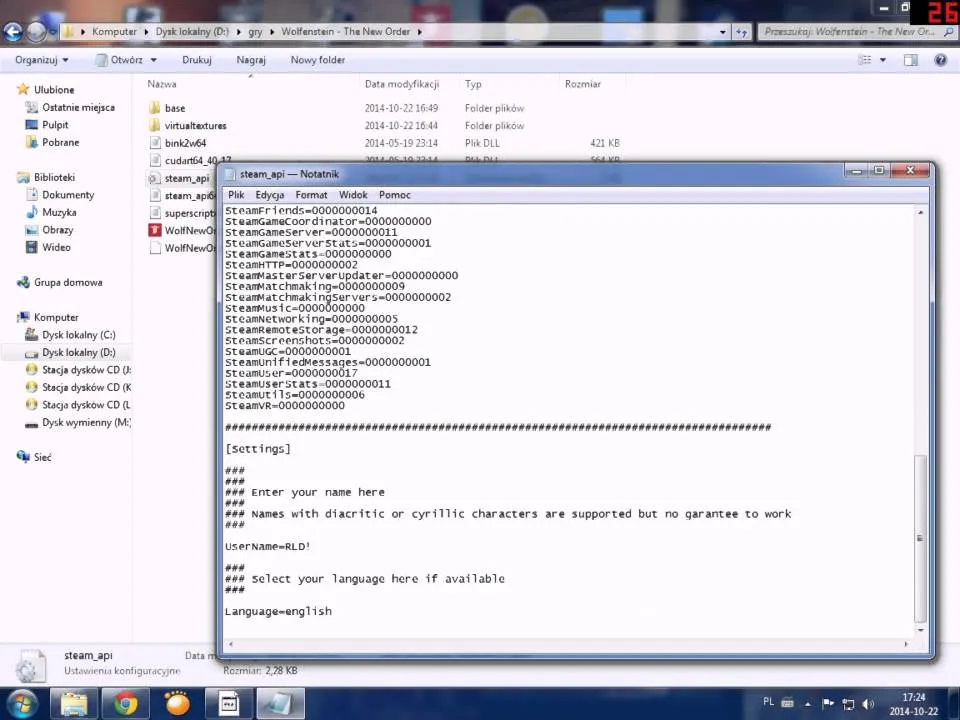Click the Wolfenstein - The New Order breadcrumb

pos(345,32)
